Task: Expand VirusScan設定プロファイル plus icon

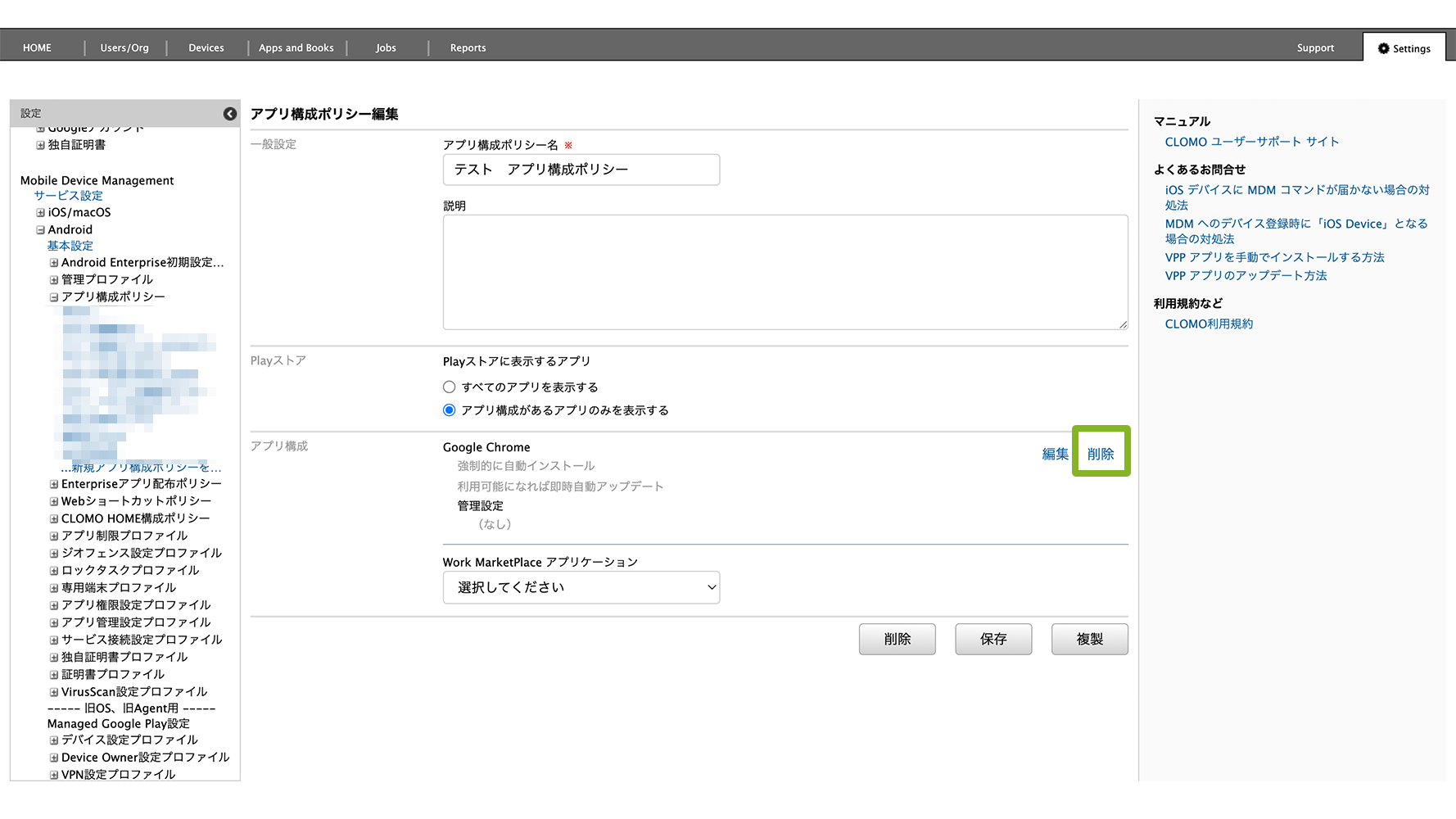Action: point(54,692)
